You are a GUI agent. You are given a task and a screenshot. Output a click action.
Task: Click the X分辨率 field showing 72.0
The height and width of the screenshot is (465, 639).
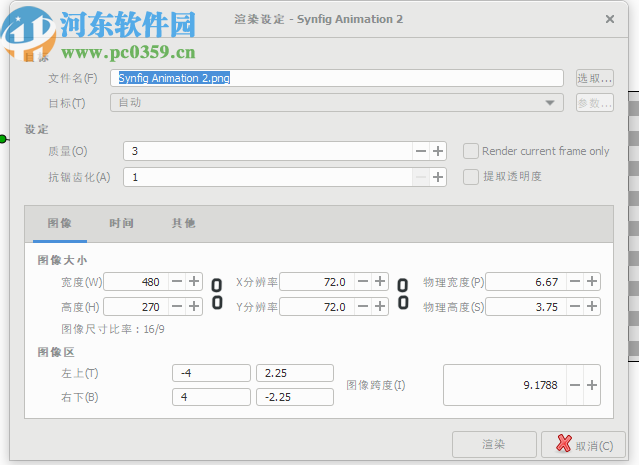317,282
